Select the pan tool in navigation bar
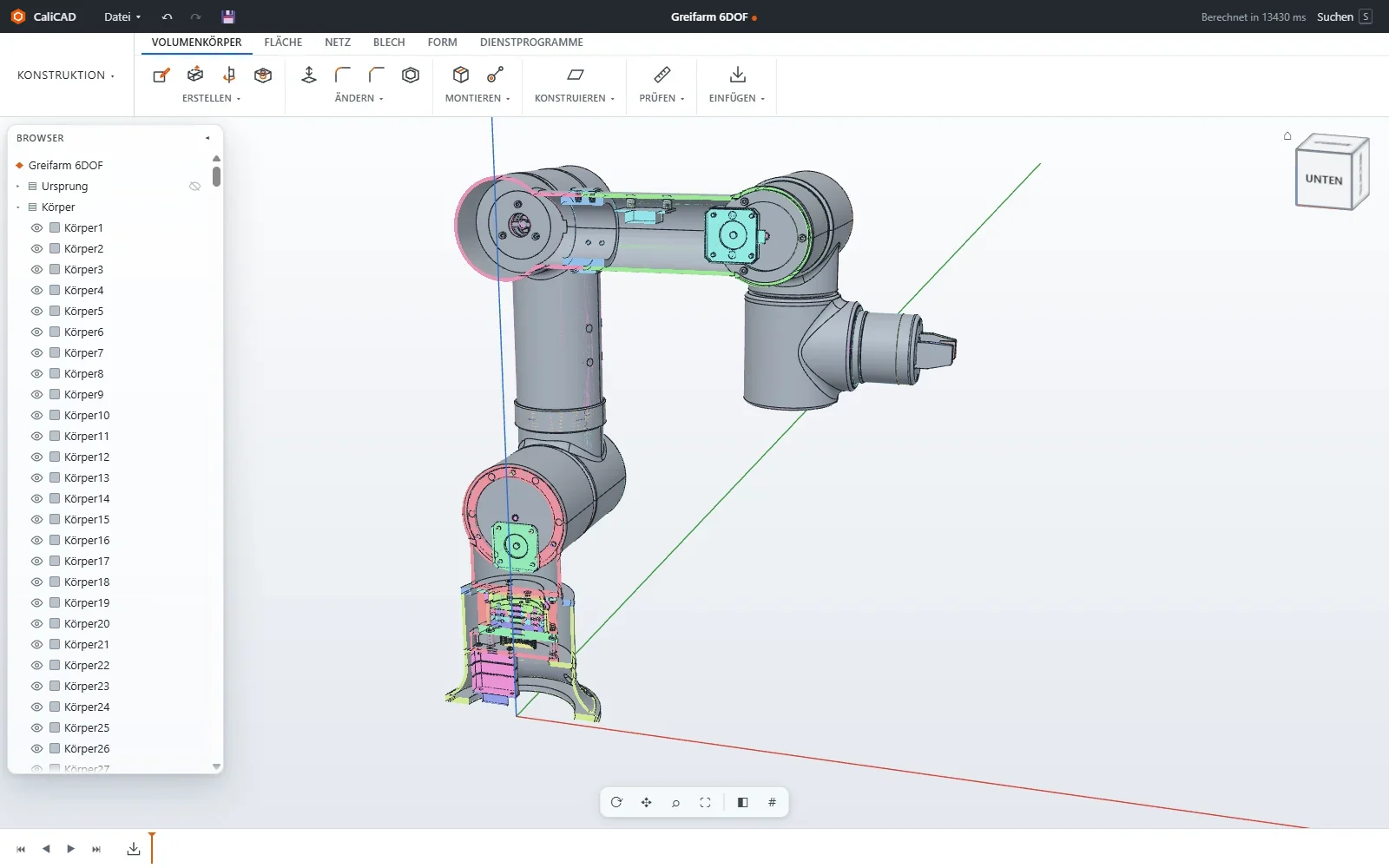 [x=646, y=802]
